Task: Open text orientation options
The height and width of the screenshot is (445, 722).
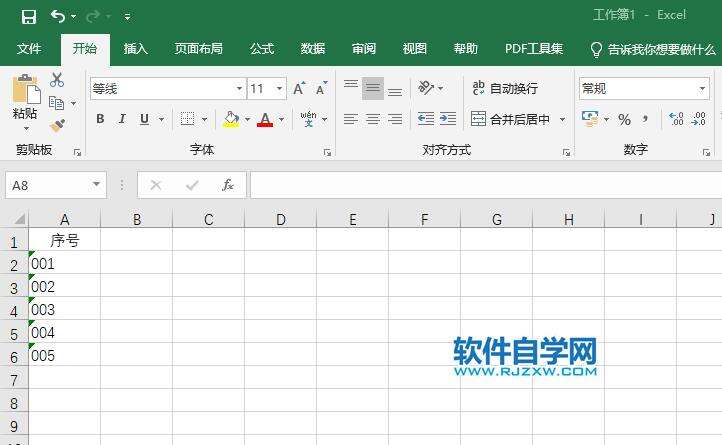Action: (430, 88)
